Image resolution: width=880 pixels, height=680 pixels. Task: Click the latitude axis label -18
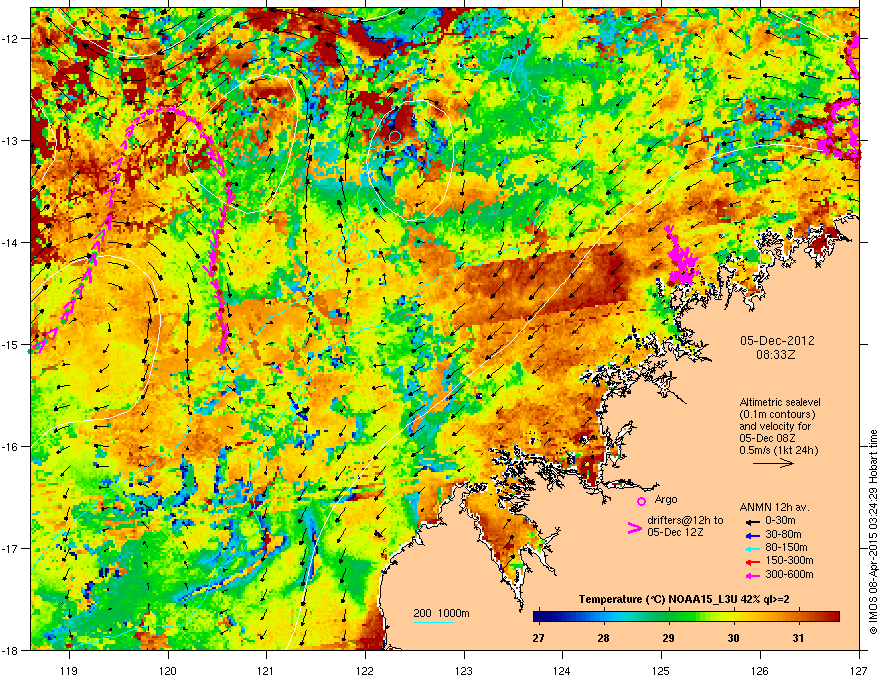(11, 650)
